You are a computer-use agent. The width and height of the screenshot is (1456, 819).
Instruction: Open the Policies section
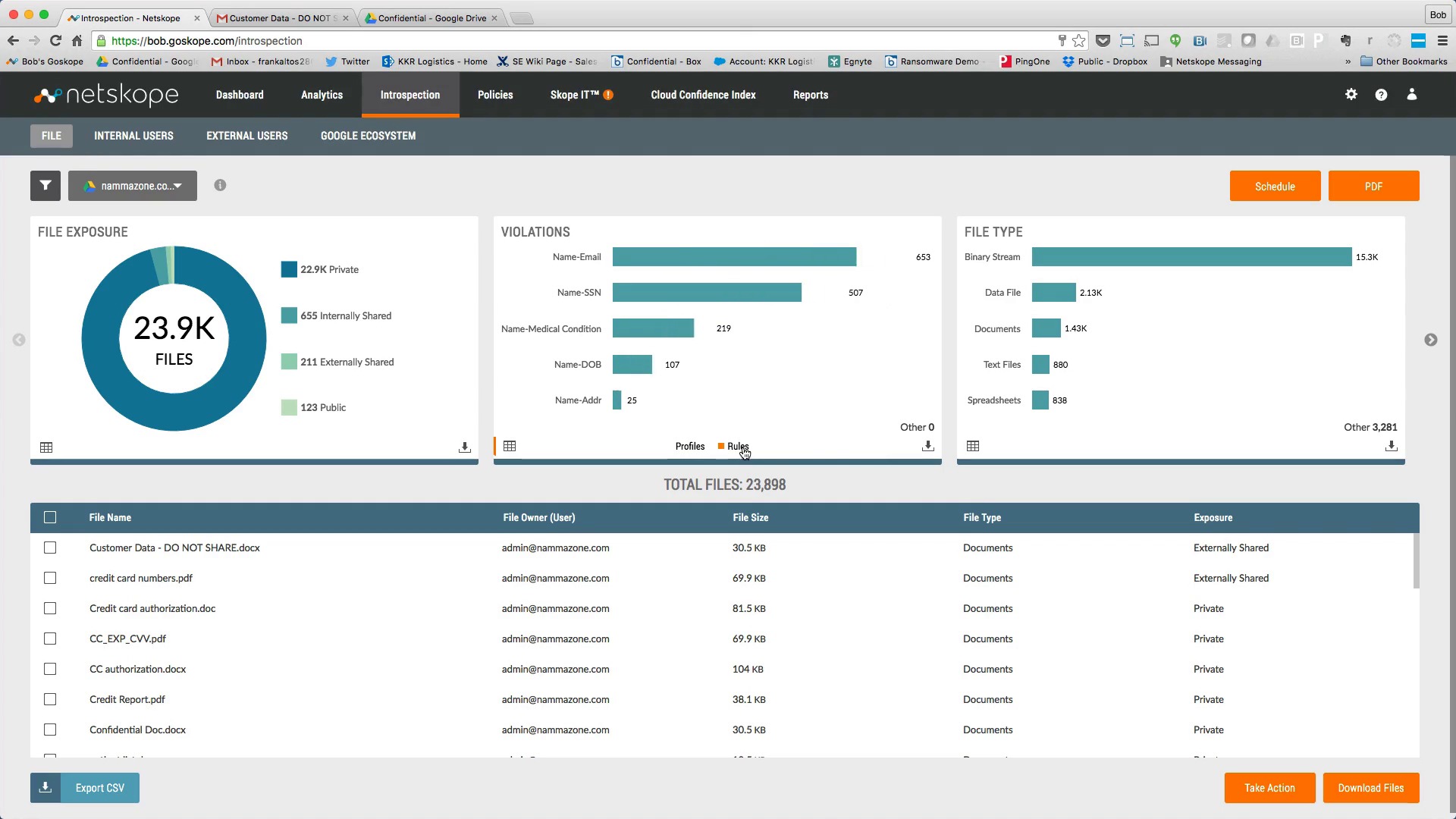click(494, 95)
